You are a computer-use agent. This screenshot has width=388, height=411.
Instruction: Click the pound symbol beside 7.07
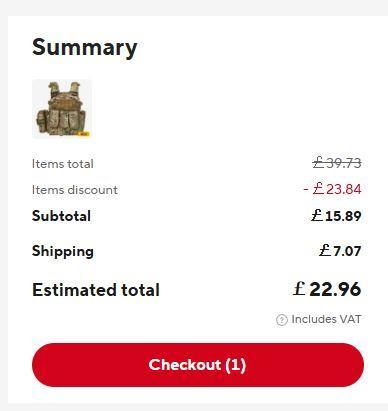324,250
